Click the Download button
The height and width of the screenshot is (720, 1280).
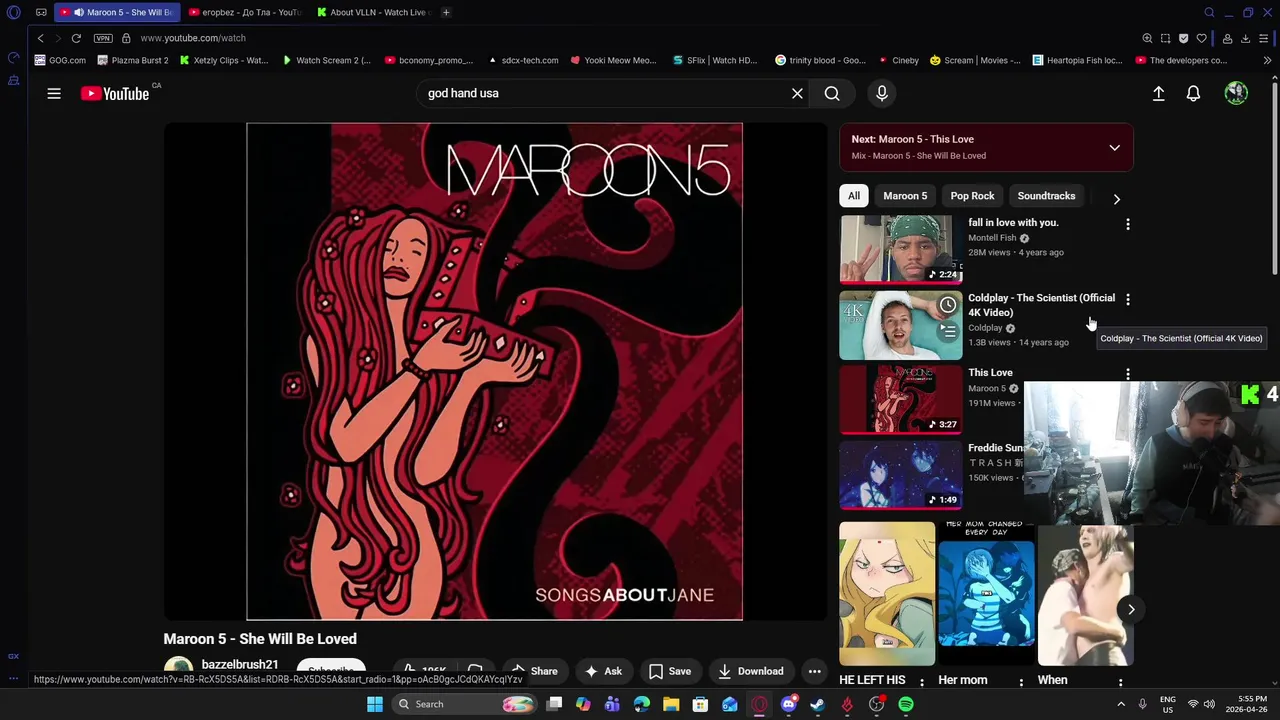[x=750, y=671]
